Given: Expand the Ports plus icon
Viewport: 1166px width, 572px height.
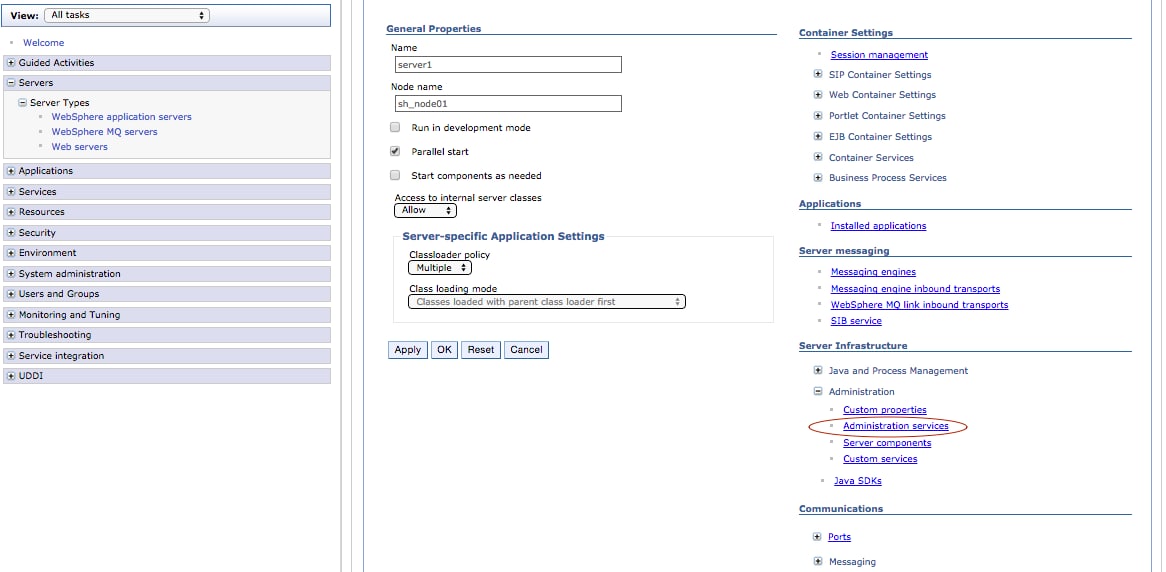Looking at the screenshot, I should tap(818, 537).
